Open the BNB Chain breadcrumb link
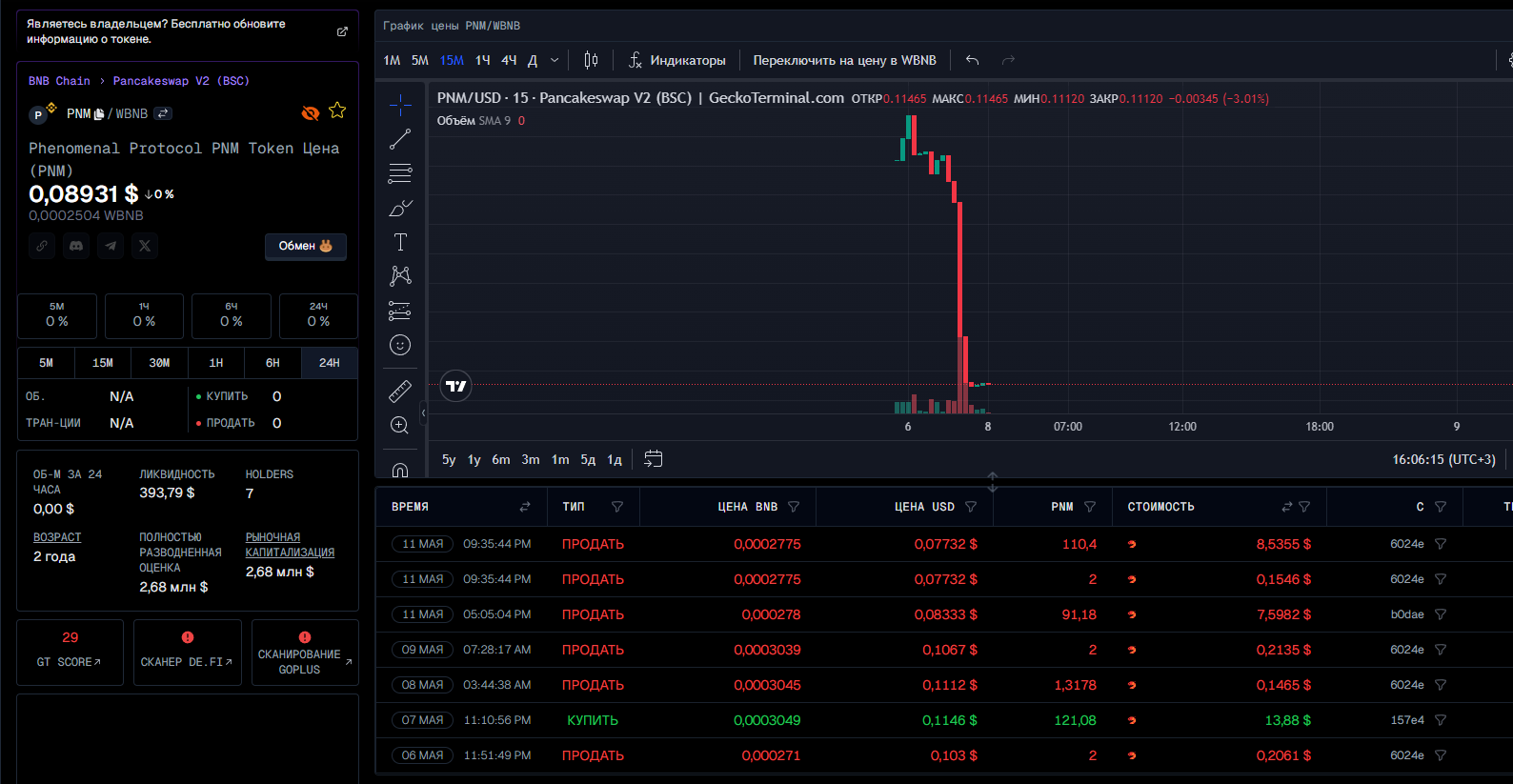 tap(59, 81)
